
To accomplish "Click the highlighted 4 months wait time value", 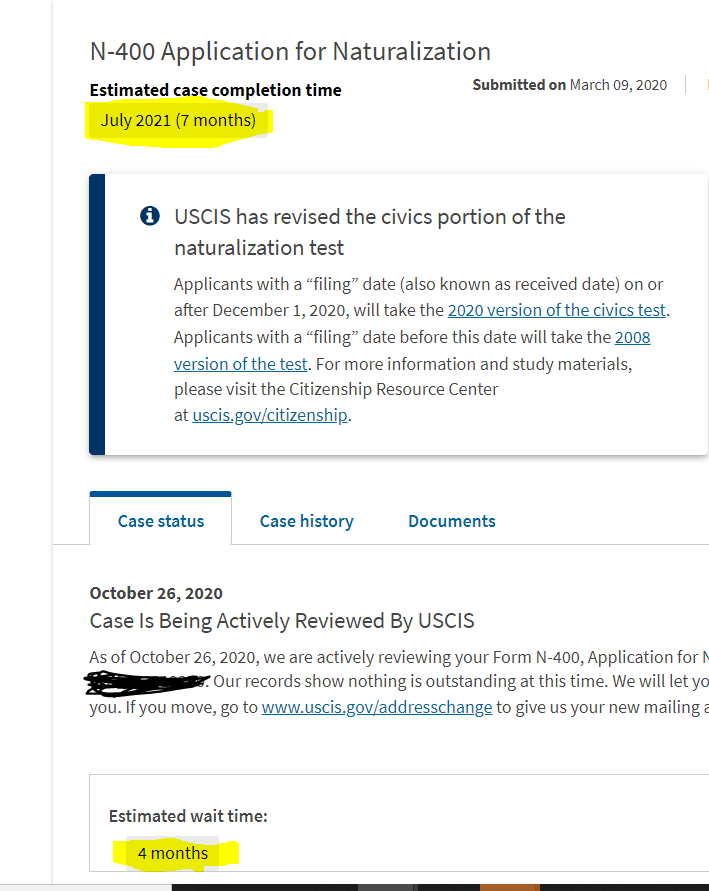I will (x=173, y=853).
